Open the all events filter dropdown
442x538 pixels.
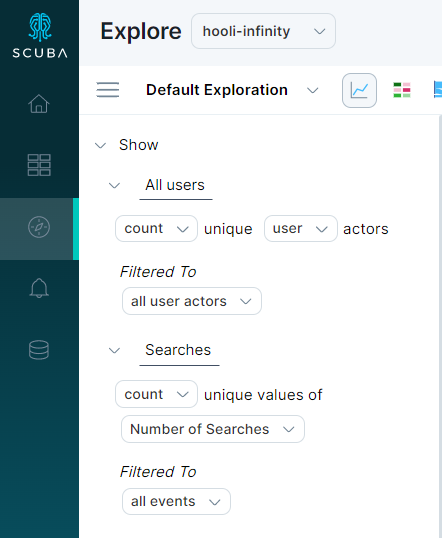pyautogui.click(x=176, y=502)
